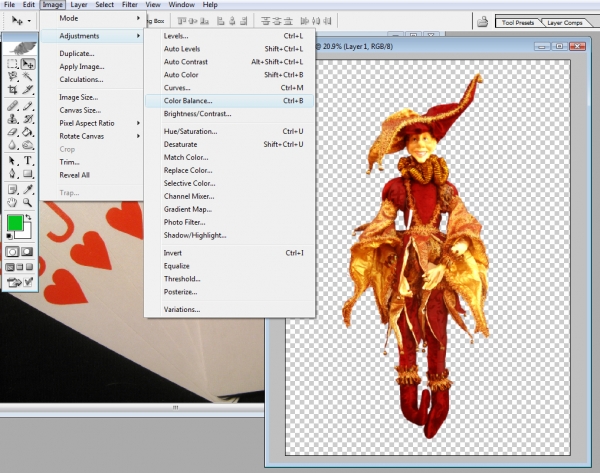This screenshot has height=473, width=600.
Task: Click the jester doll image canvas
Action: 427,258
